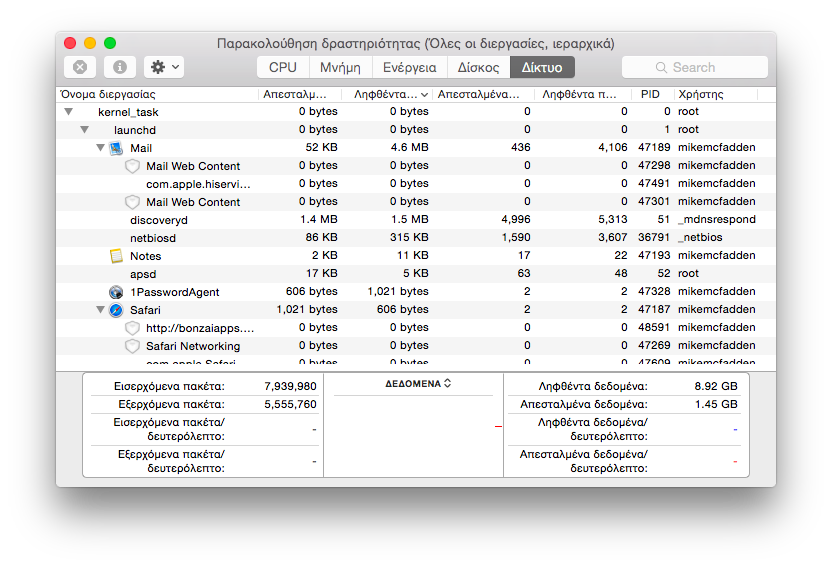Select the kernel_task row name
The height and width of the screenshot is (567, 832).
[128, 112]
